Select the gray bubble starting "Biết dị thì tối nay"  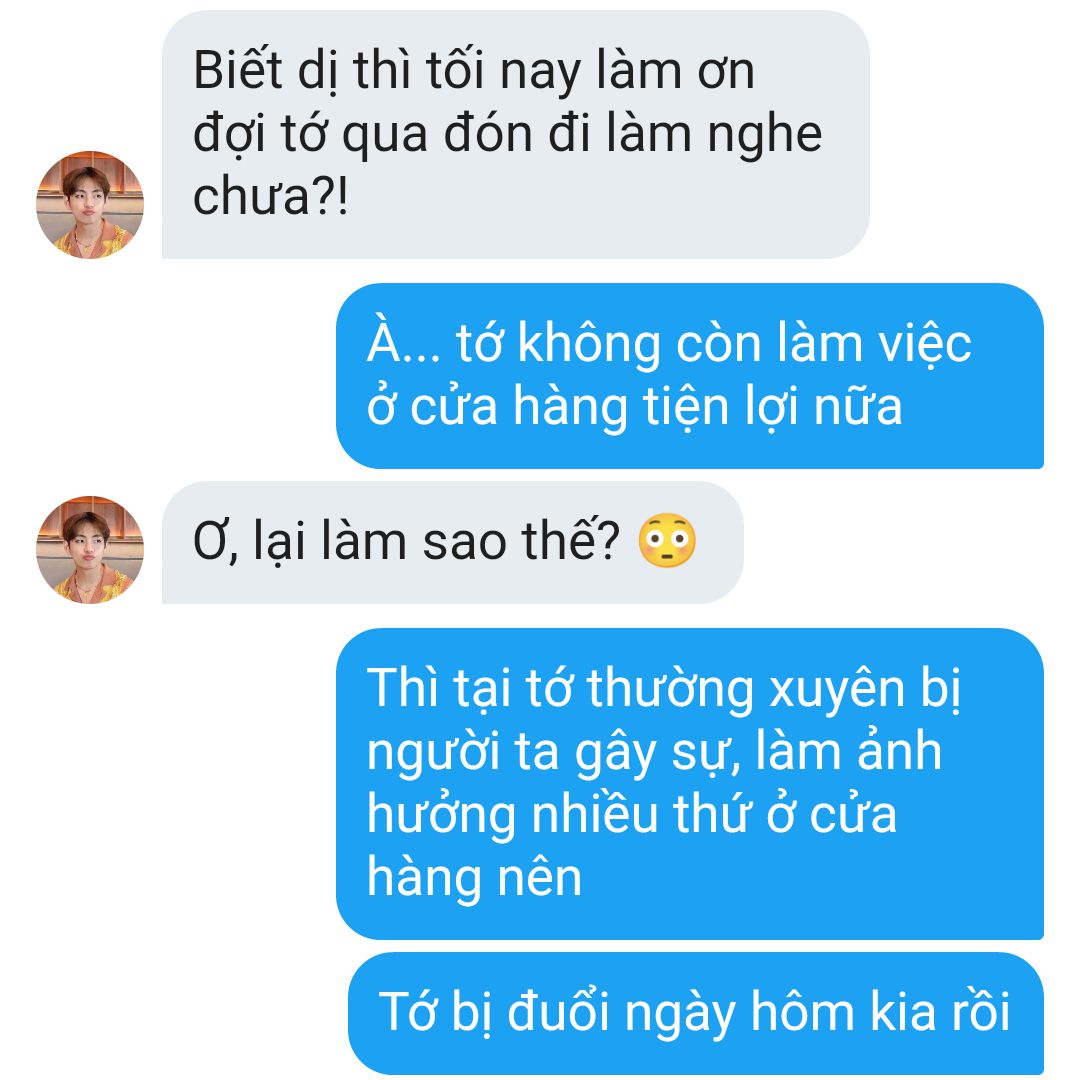pyautogui.click(x=515, y=134)
